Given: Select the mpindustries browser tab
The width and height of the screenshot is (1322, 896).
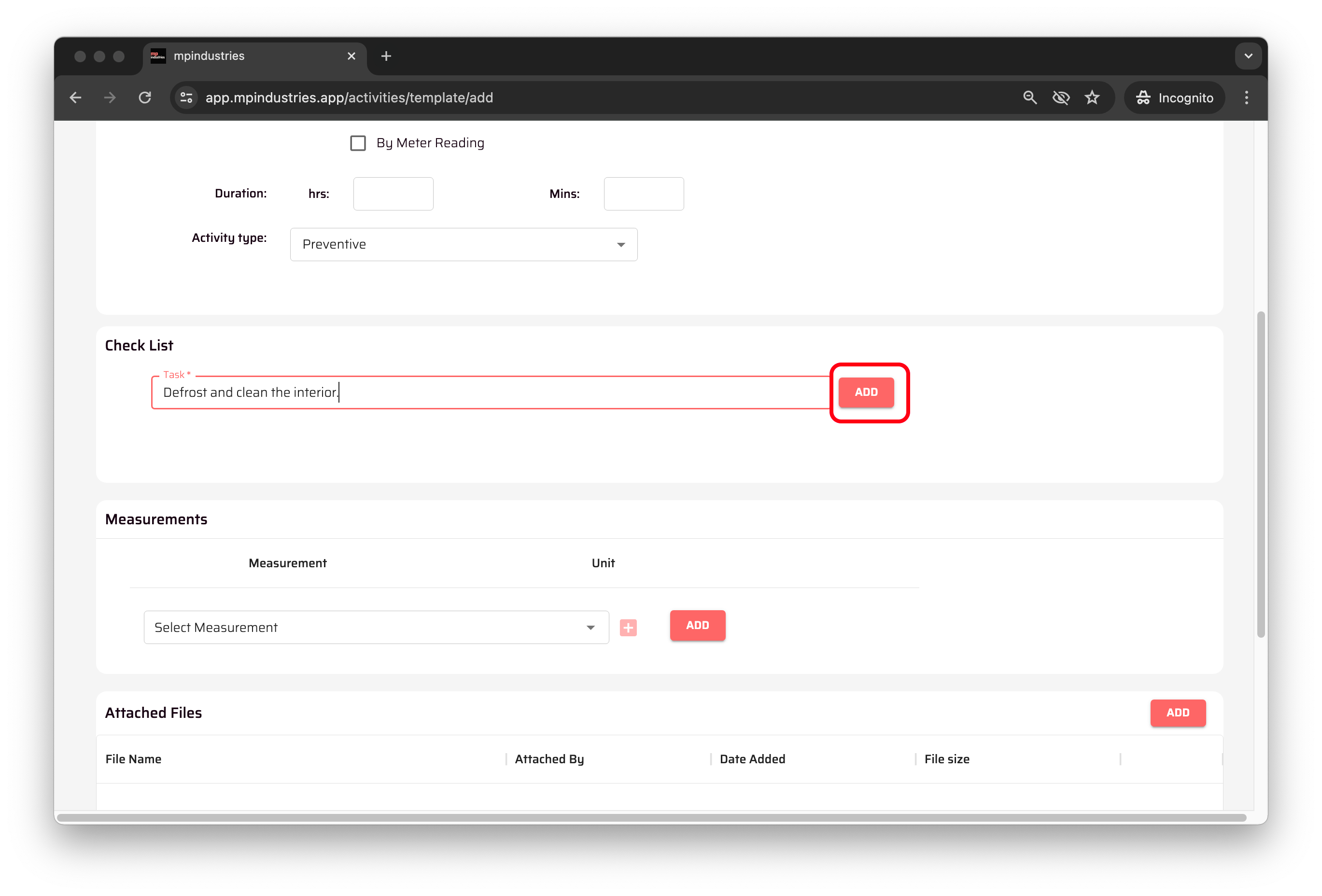Looking at the screenshot, I should tap(245, 56).
